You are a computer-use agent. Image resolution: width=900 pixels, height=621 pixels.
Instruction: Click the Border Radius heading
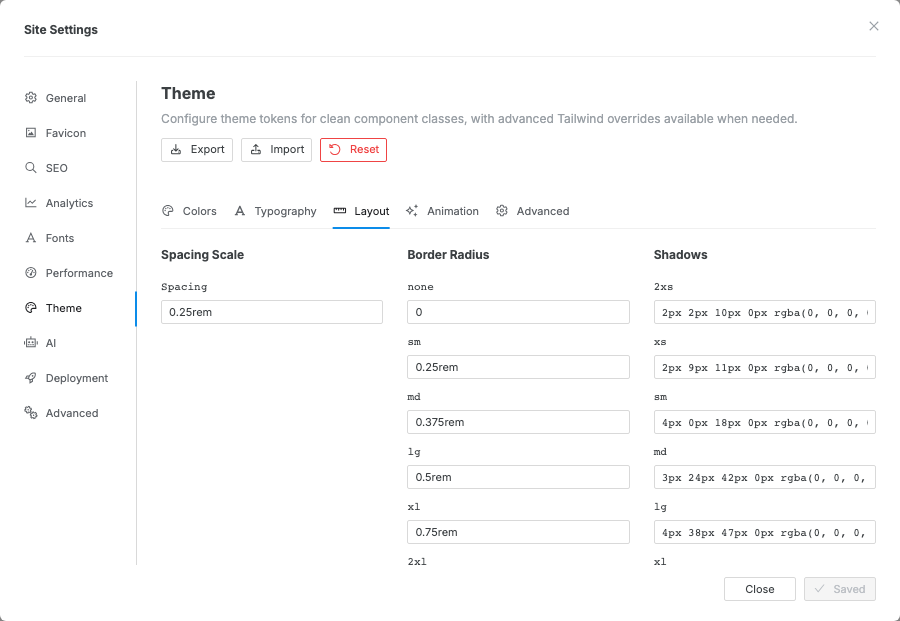point(448,255)
